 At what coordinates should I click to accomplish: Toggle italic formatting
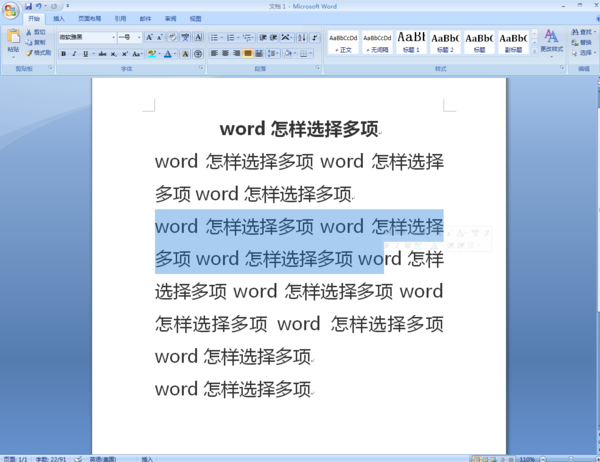tap(74, 54)
